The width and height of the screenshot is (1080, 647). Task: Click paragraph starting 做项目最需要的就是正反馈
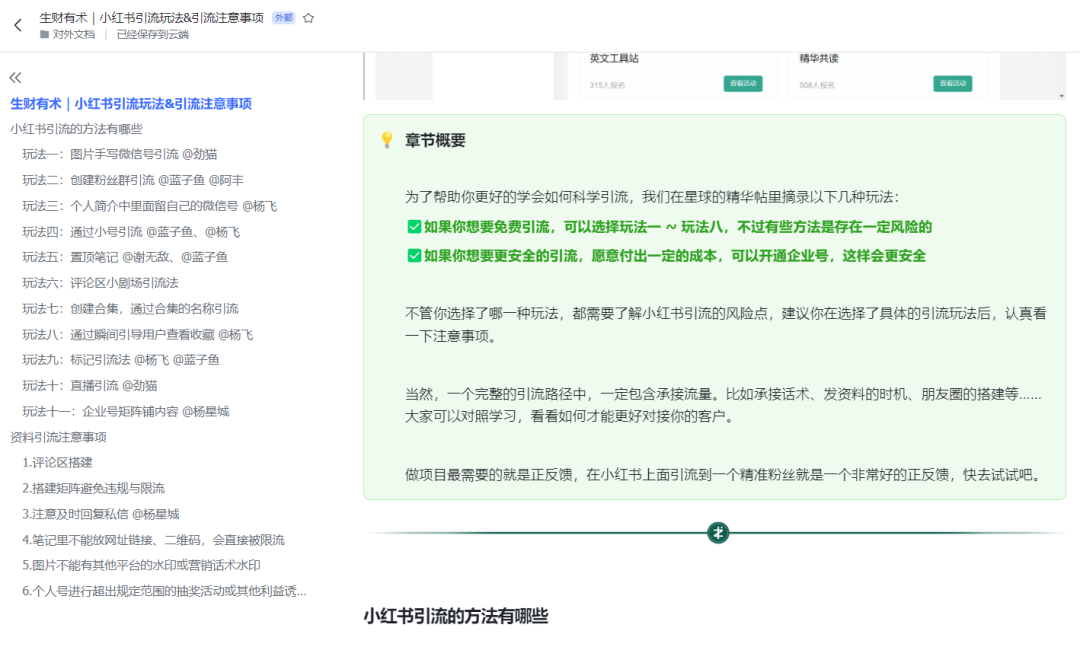[725, 475]
